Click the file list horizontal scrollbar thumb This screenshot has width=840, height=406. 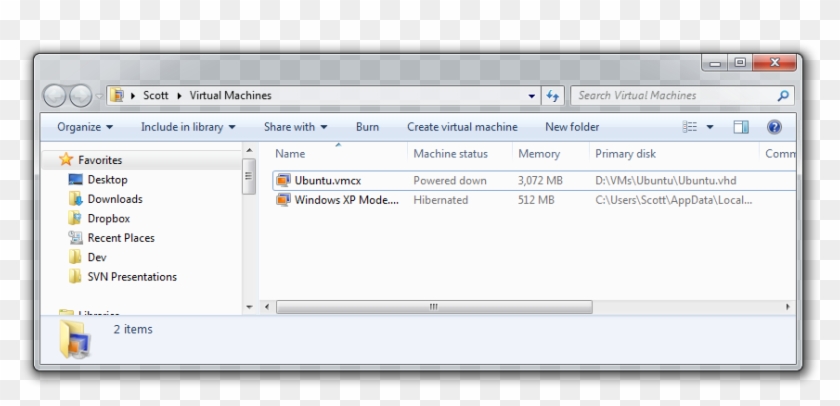coord(434,307)
